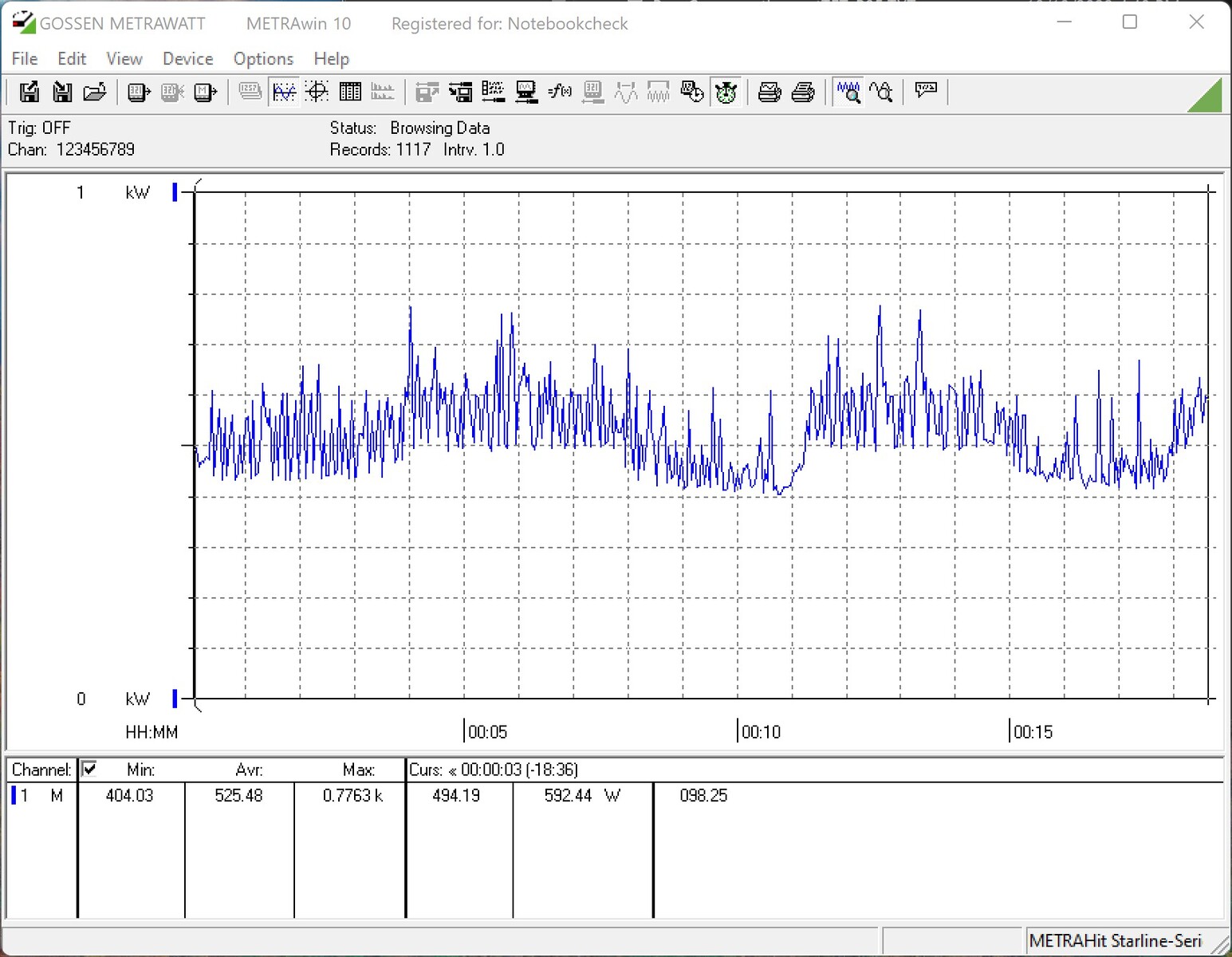Click the magnifier over single wave icon
1232x957 pixels.
pyautogui.click(x=882, y=93)
